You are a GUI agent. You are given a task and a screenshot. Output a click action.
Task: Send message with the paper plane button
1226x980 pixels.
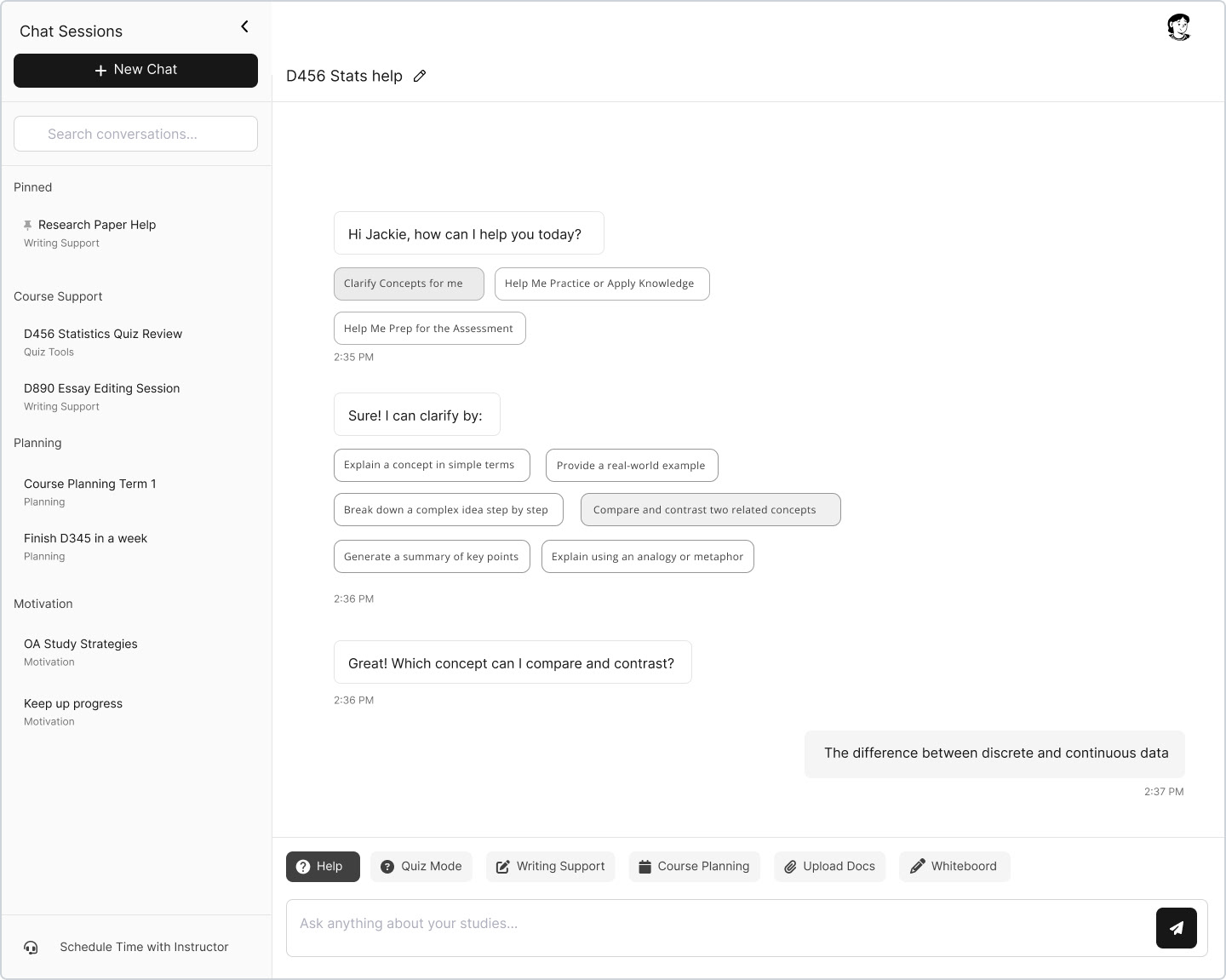point(1176,928)
